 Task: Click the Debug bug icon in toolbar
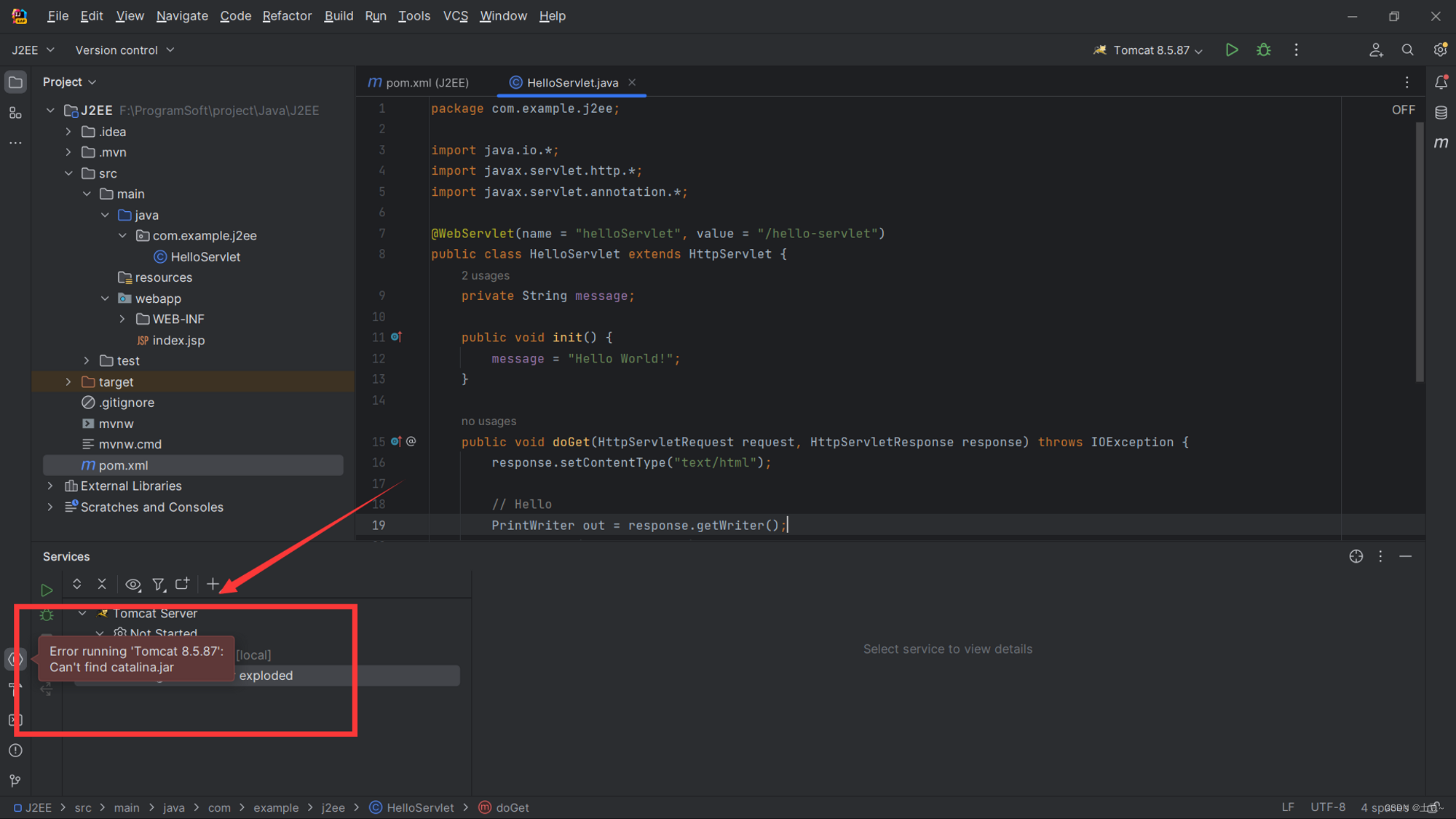(x=1264, y=50)
